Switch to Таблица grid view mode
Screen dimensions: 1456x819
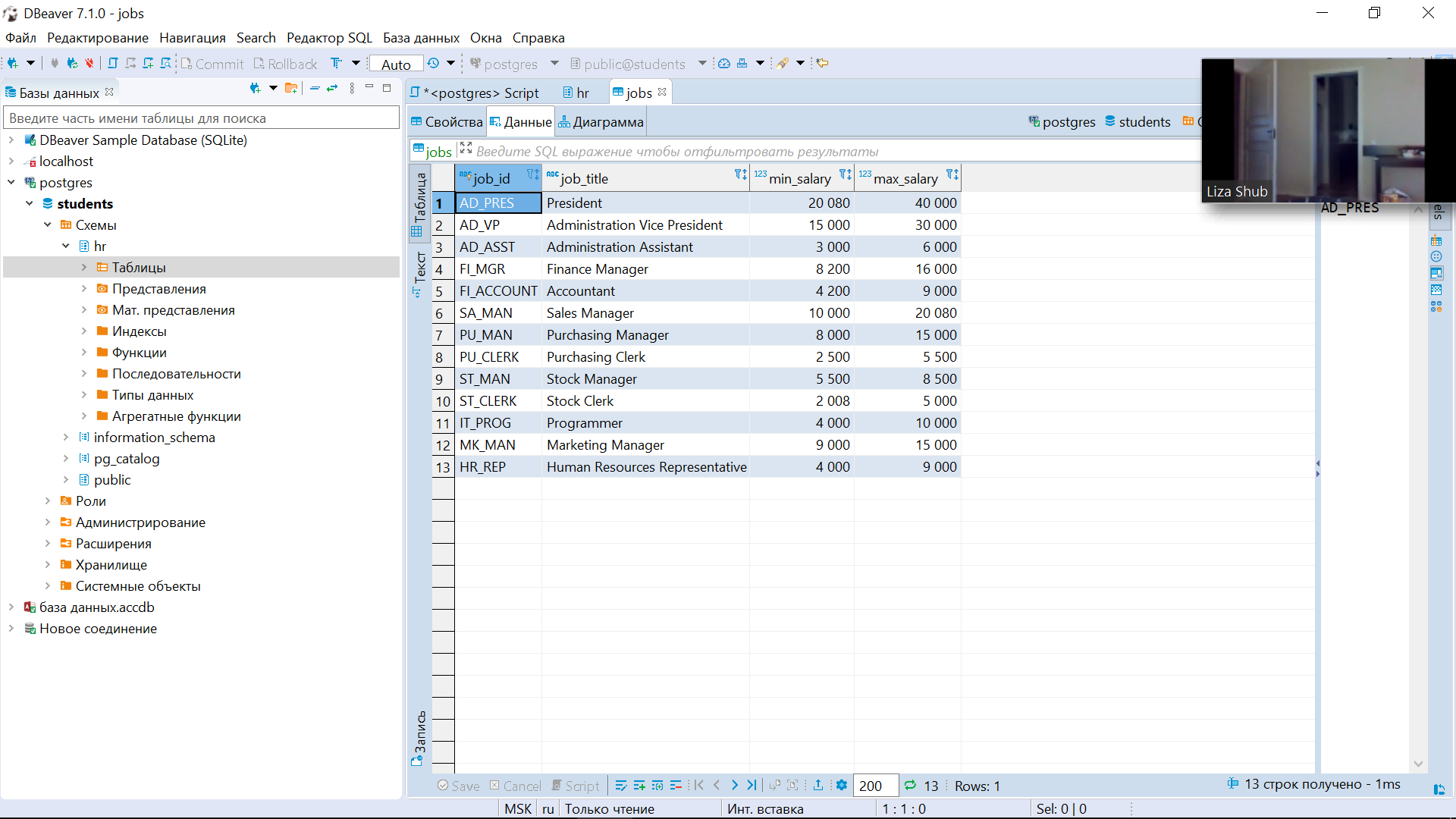419,203
